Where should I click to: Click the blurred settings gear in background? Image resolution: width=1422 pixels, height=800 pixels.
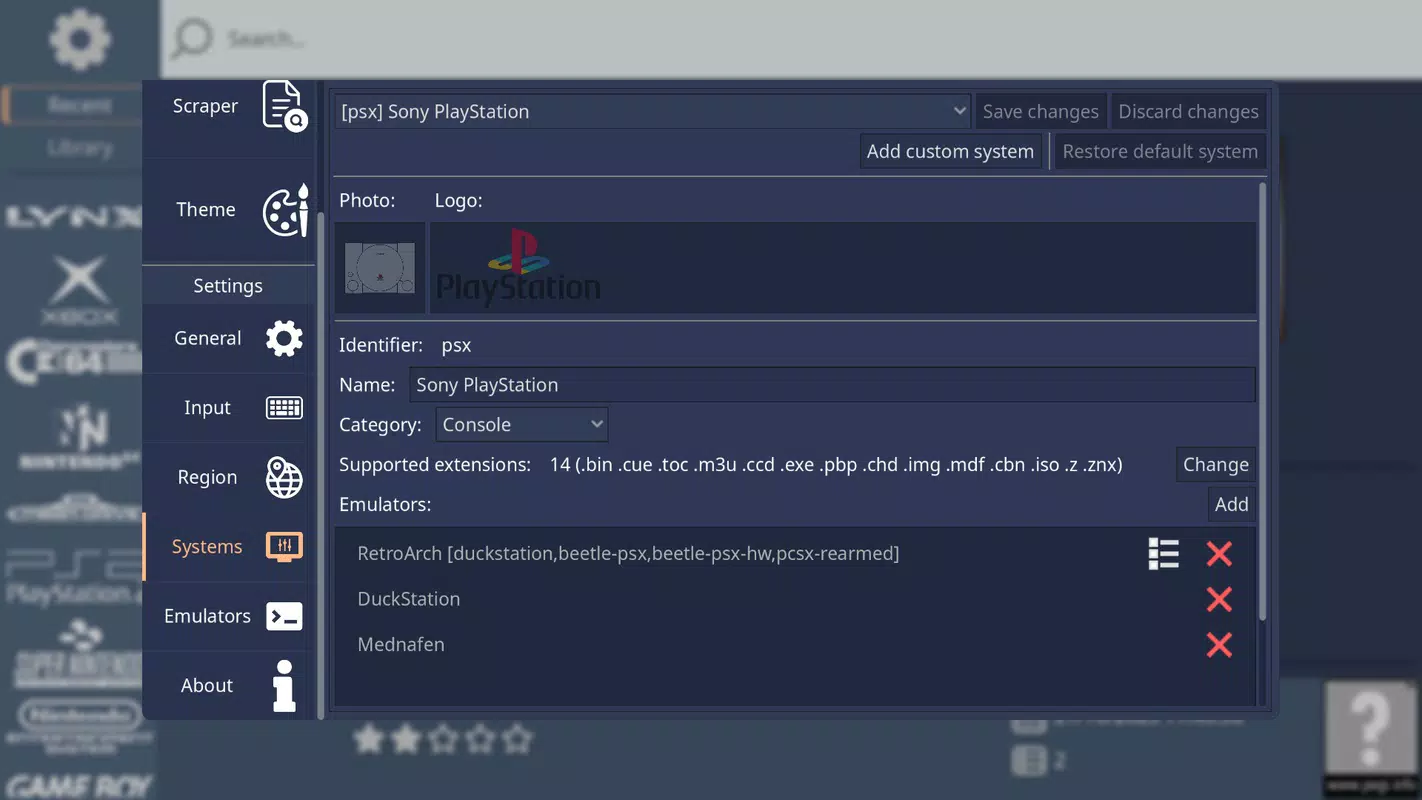(x=79, y=38)
